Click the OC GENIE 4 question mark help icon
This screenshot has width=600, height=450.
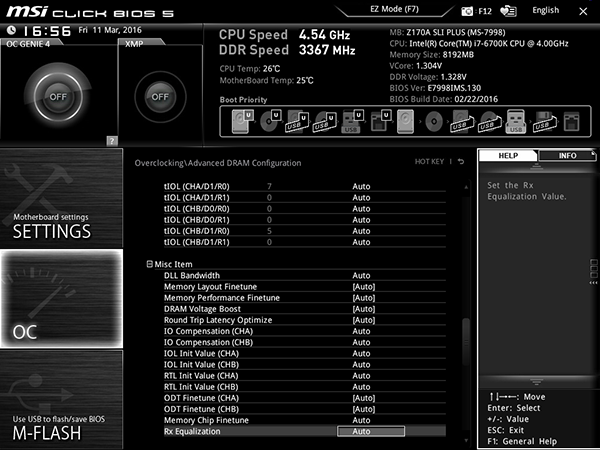coord(112,140)
